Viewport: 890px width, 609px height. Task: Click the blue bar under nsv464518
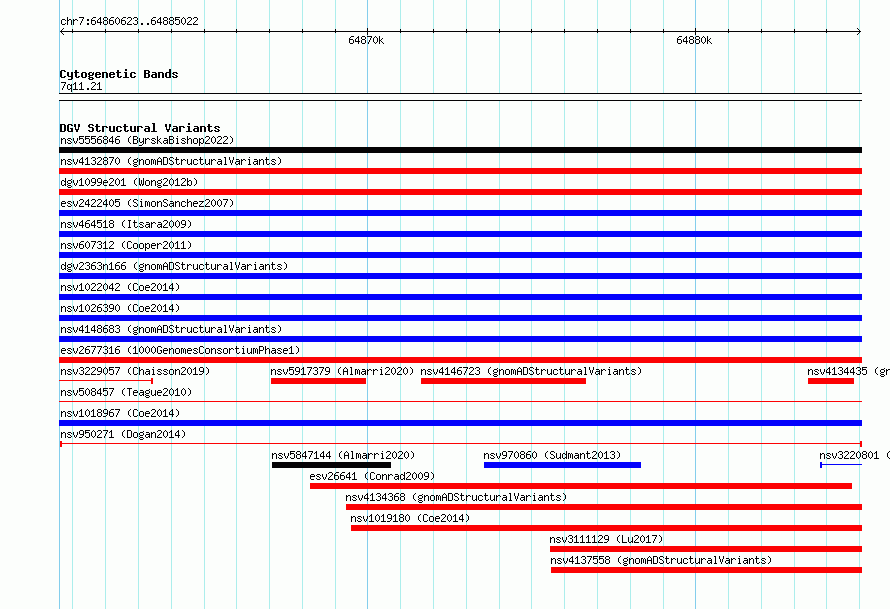point(460,234)
